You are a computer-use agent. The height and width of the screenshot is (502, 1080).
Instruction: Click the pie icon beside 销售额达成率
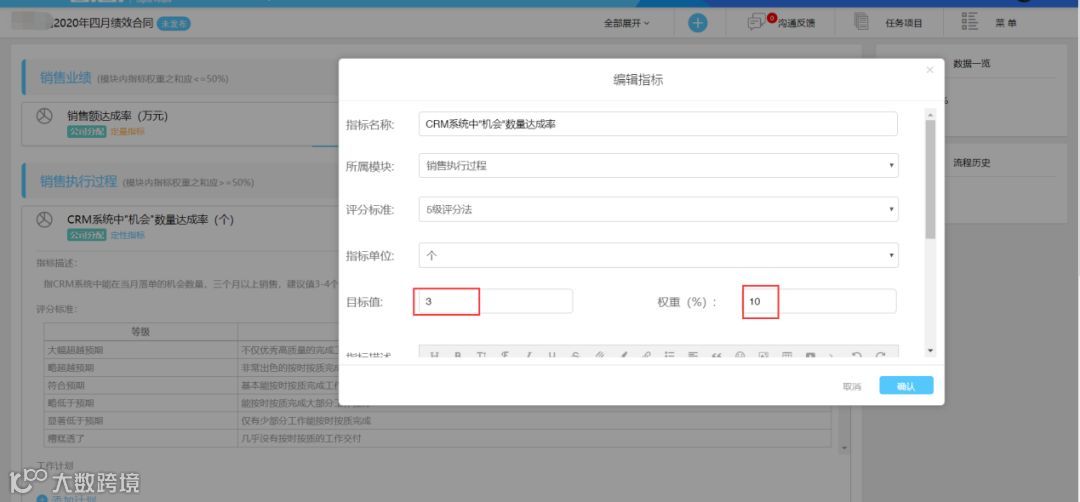pyautogui.click(x=44, y=116)
